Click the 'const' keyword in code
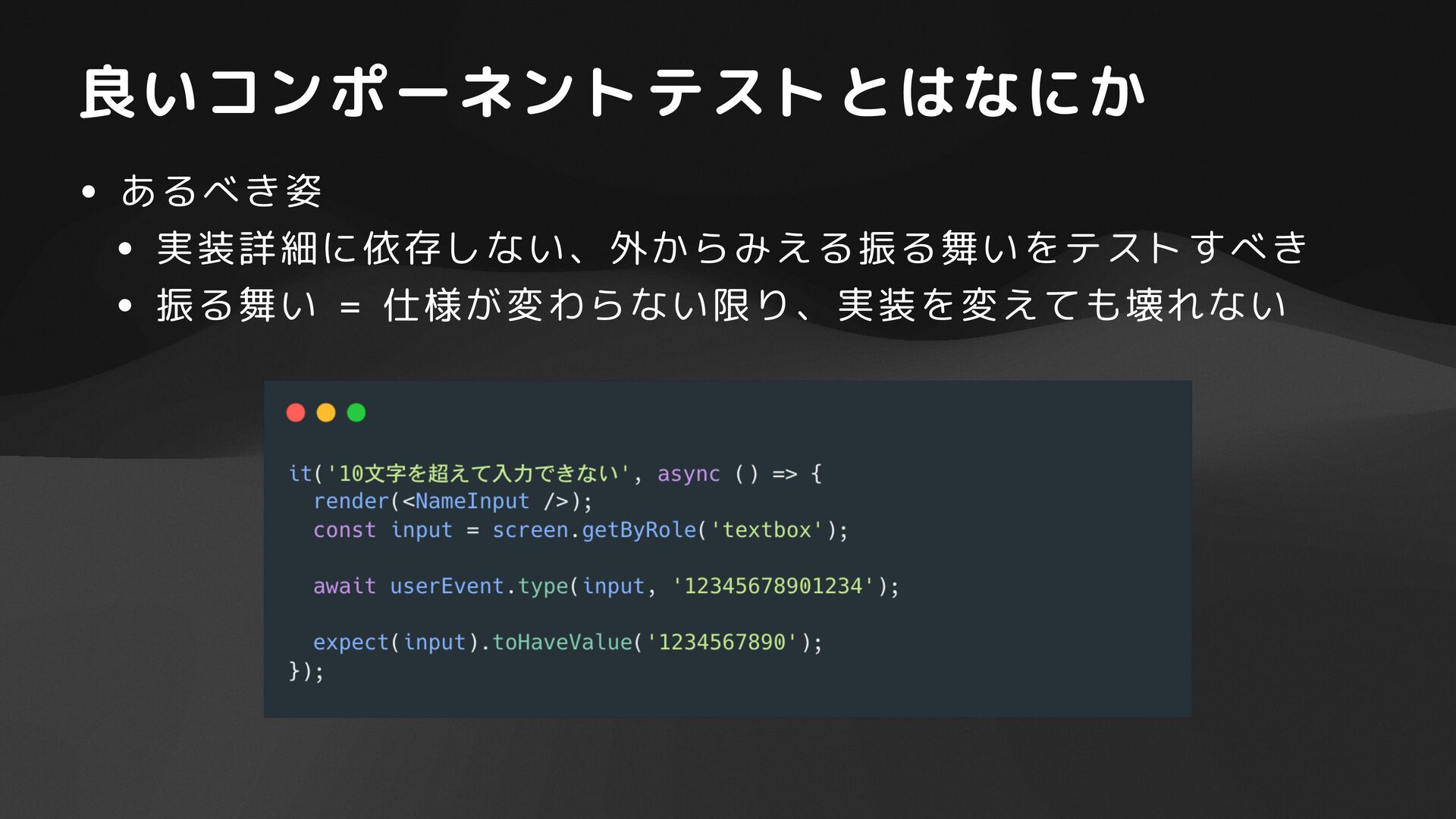1456x819 pixels. click(344, 530)
